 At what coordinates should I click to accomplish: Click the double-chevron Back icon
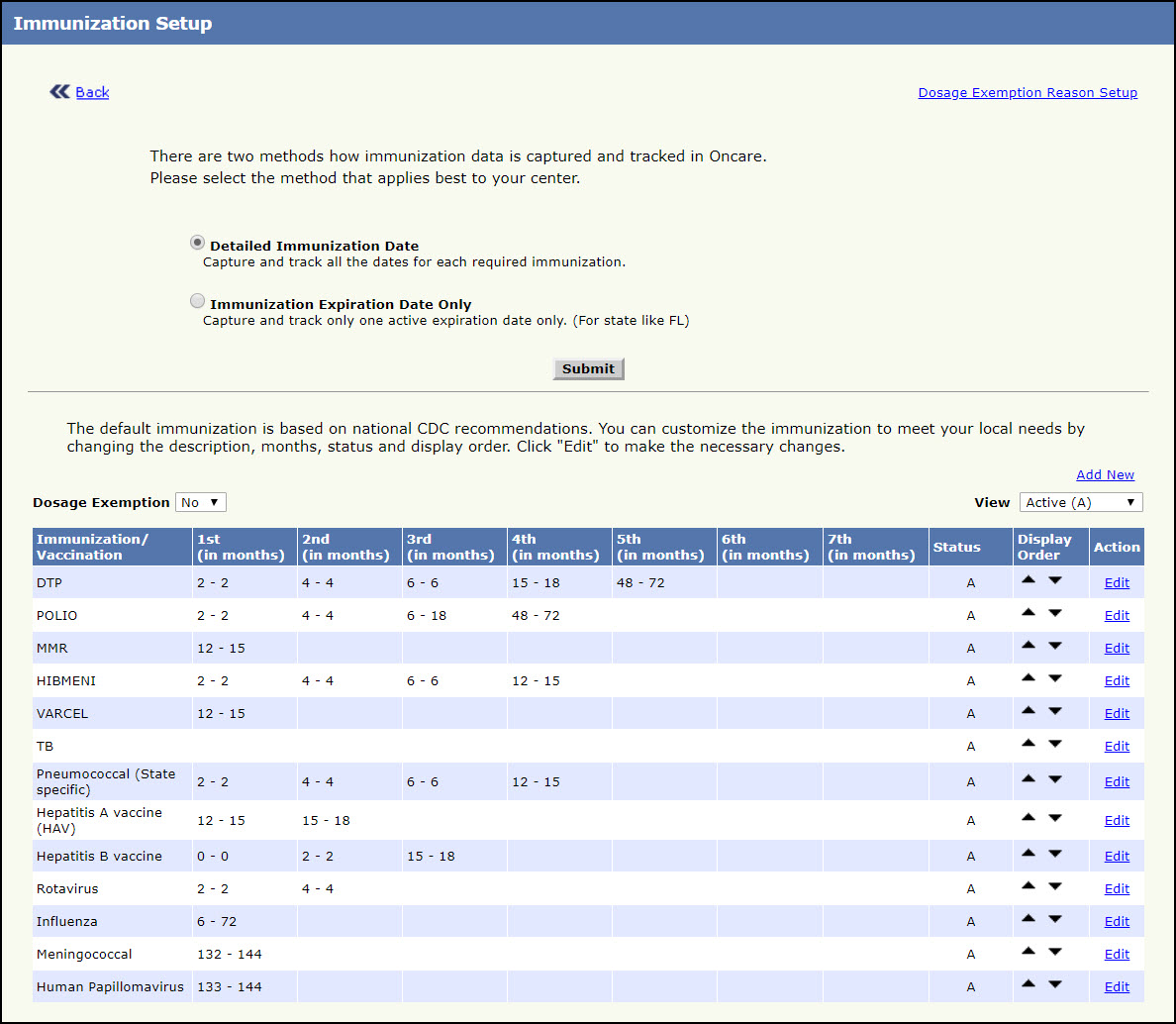59,92
